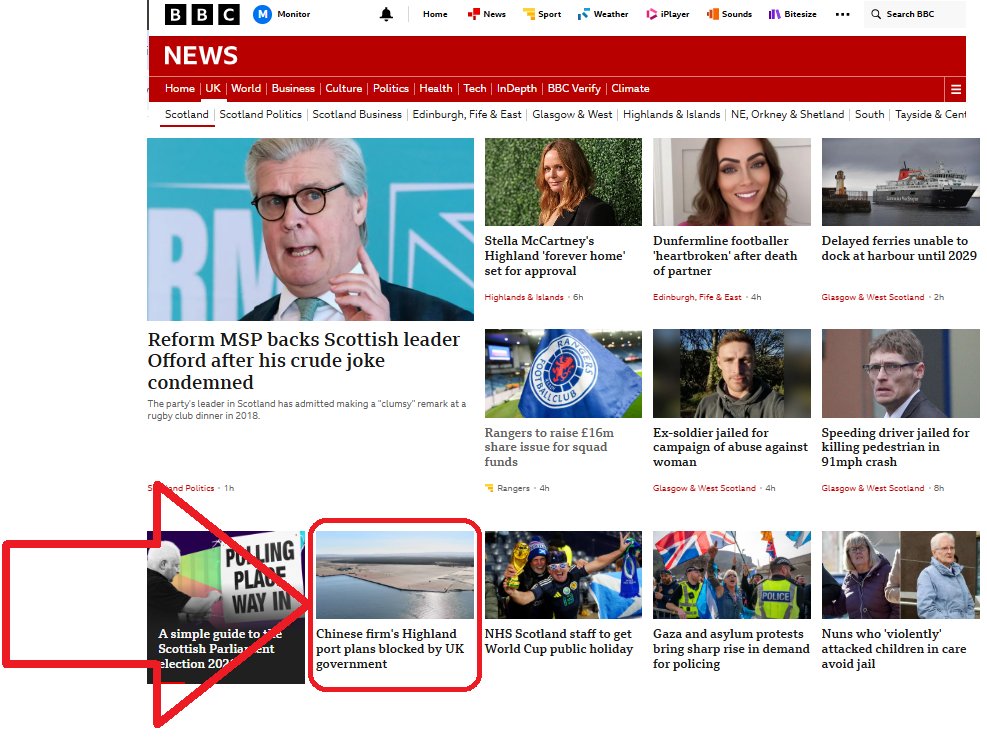Open the Scotland Business sub-tab
Viewport: 987px width, 739px height.
tap(356, 115)
